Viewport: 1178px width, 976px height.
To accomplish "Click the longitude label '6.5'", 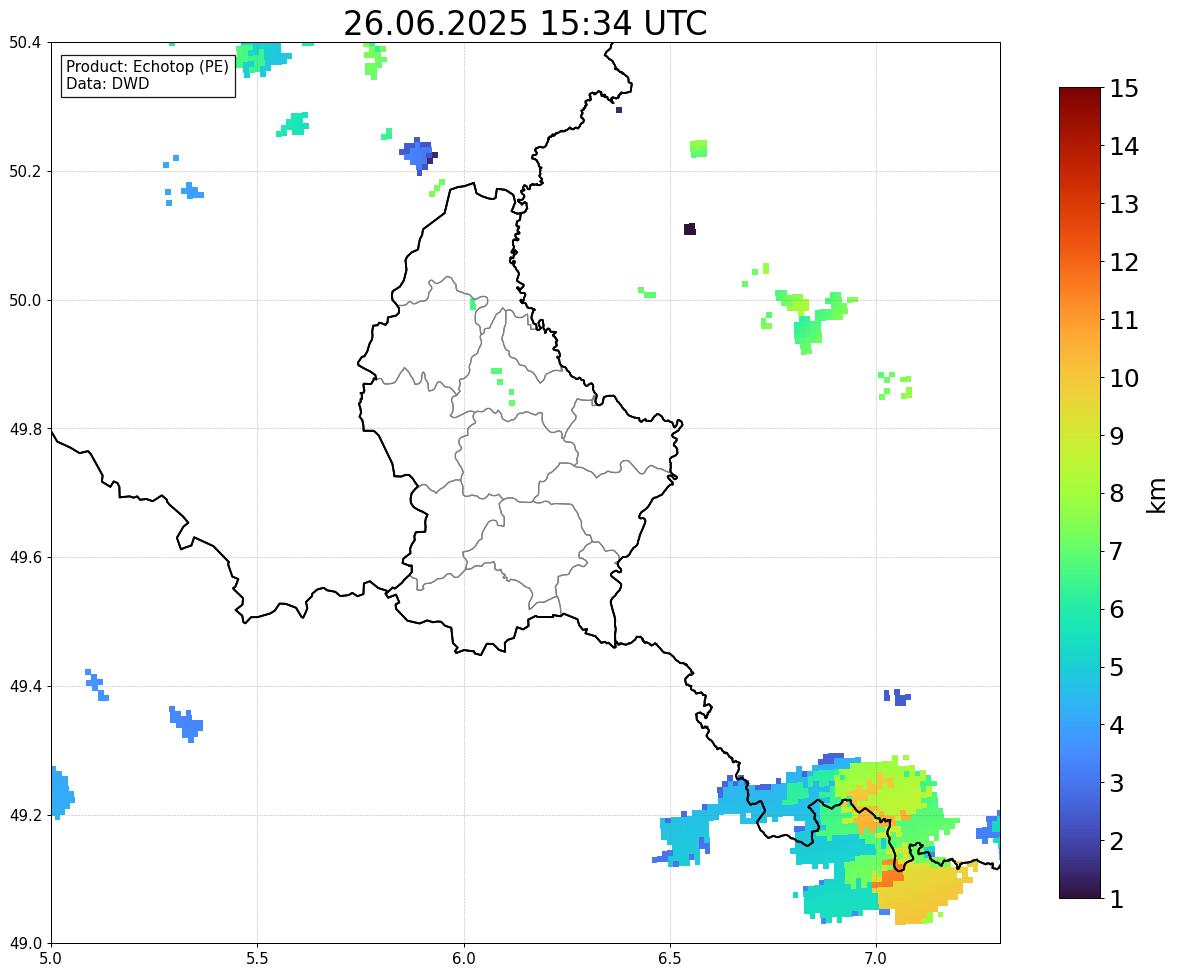I will click(670, 959).
